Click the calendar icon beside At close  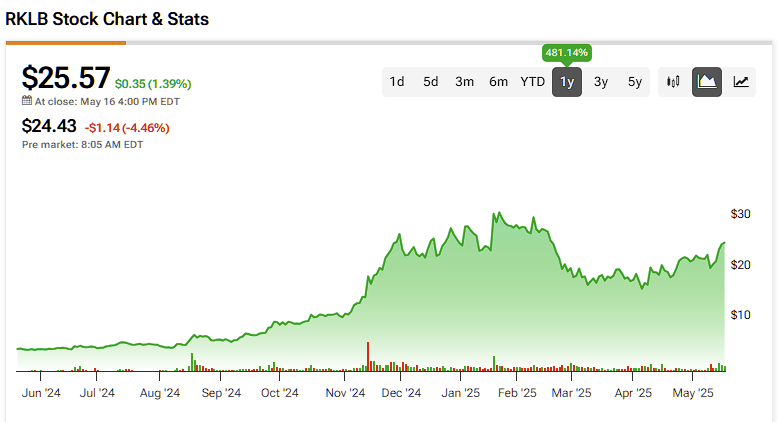click(x=27, y=101)
